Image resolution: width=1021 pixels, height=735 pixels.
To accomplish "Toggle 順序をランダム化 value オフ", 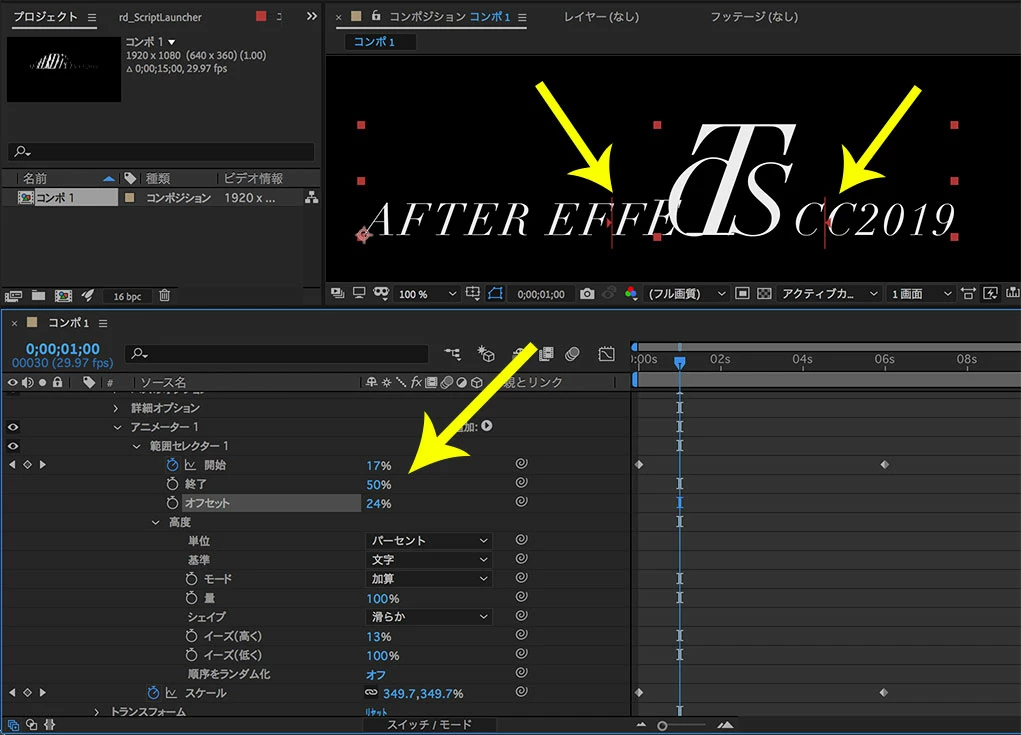I will (x=376, y=674).
